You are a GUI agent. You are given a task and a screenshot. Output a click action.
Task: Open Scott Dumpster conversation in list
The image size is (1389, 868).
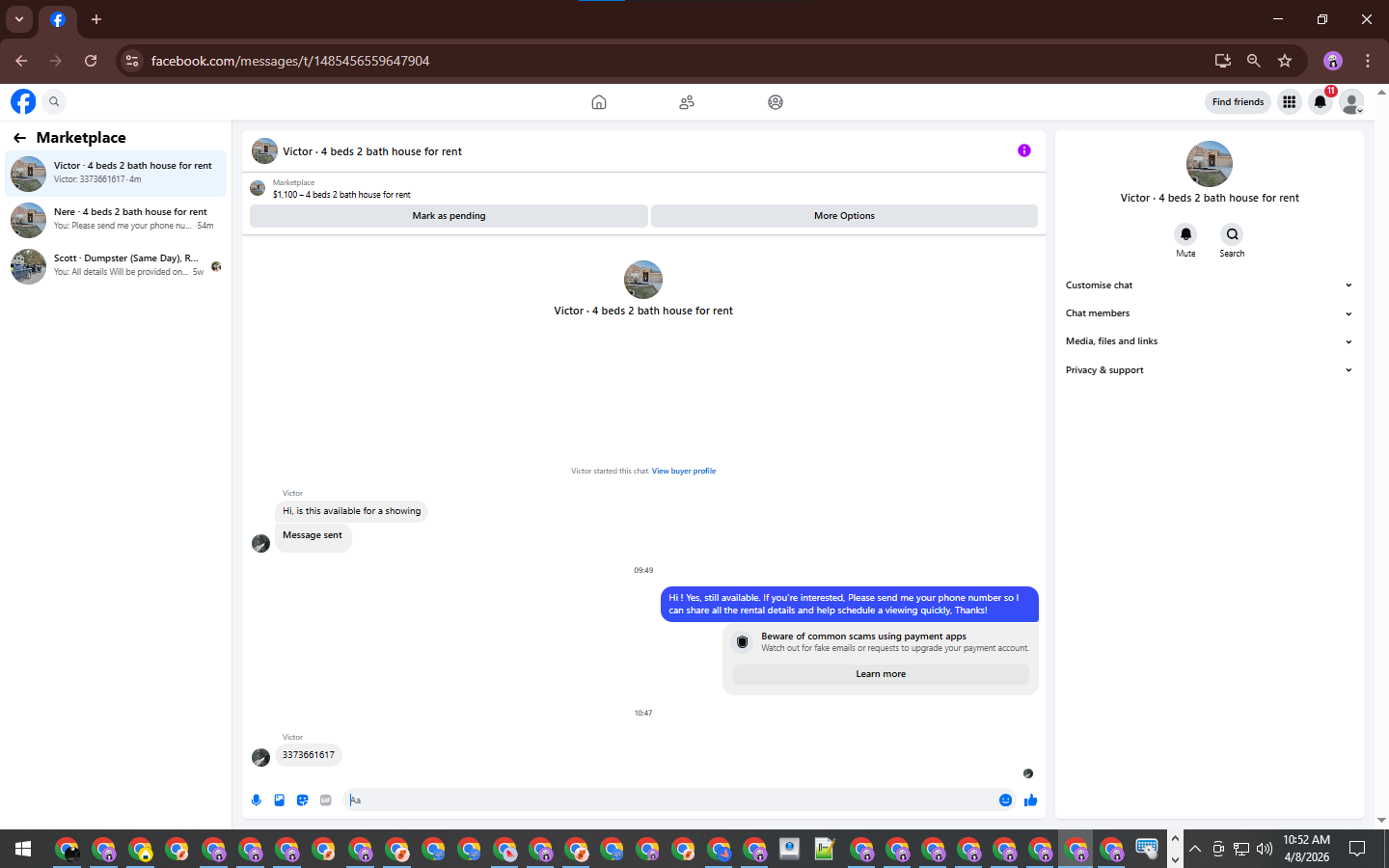pyautogui.click(x=116, y=266)
